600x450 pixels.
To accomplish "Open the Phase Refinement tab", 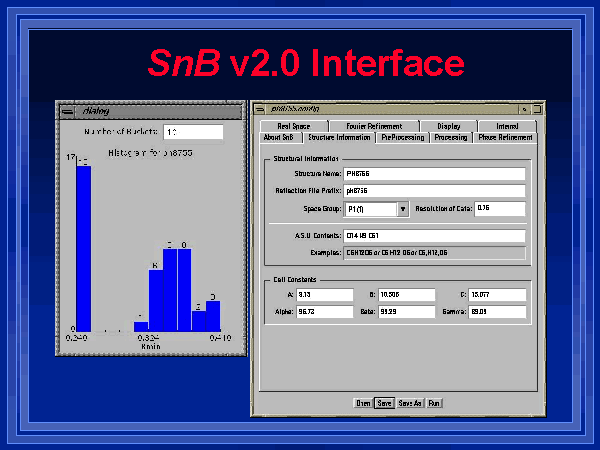I will tap(505, 138).
